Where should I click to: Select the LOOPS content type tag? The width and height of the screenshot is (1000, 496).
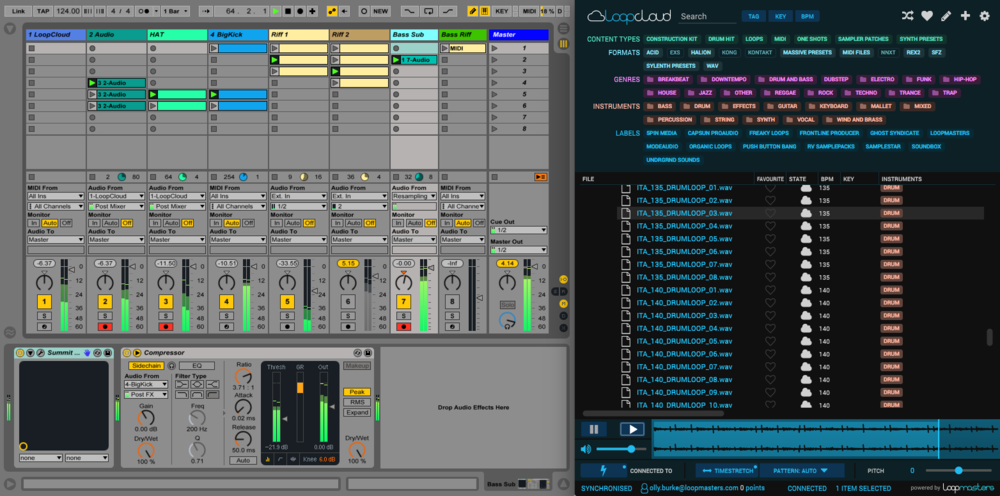coord(754,39)
